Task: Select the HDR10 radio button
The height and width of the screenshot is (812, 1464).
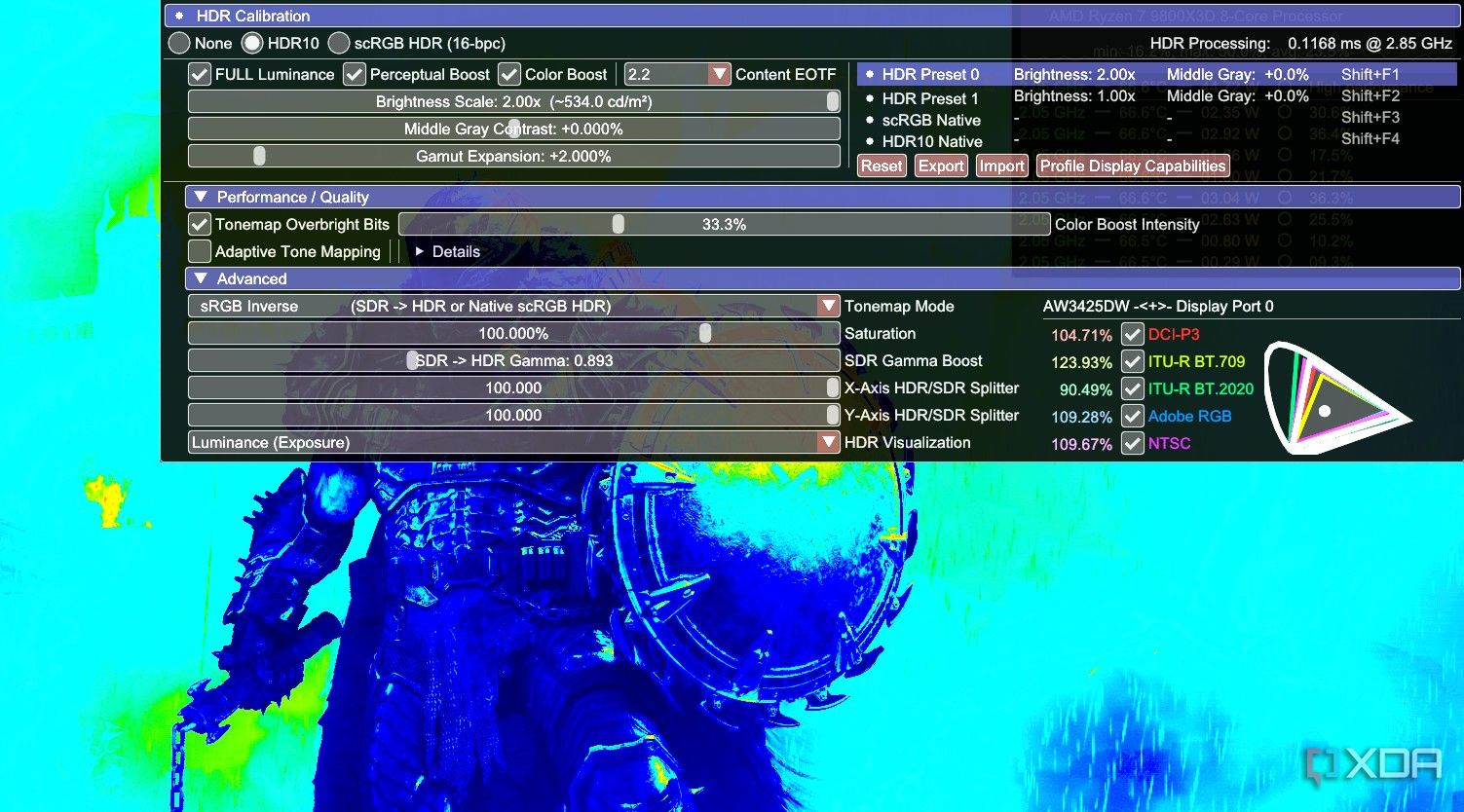Action: click(252, 43)
